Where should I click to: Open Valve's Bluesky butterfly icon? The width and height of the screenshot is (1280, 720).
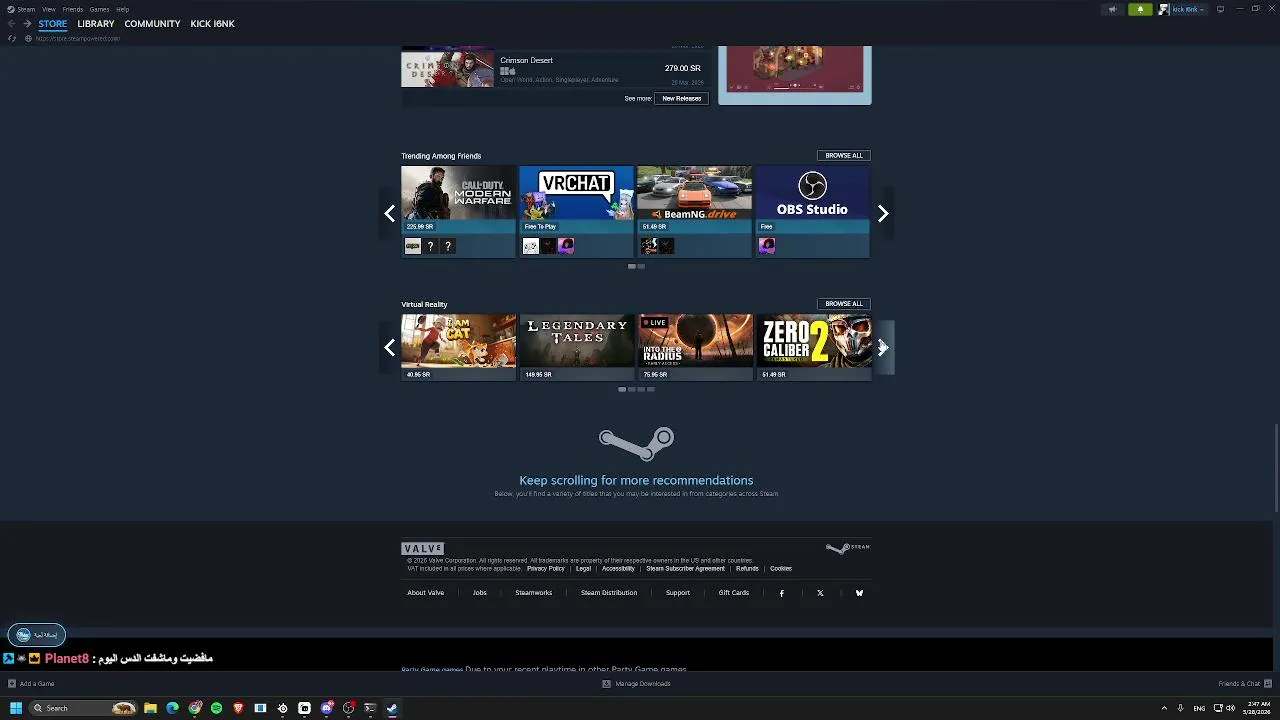tap(859, 593)
